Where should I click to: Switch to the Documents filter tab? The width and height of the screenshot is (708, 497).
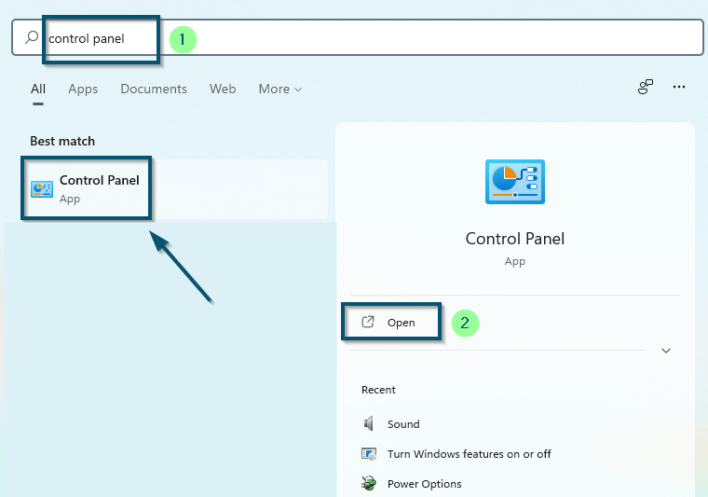(x=154, y=89)
